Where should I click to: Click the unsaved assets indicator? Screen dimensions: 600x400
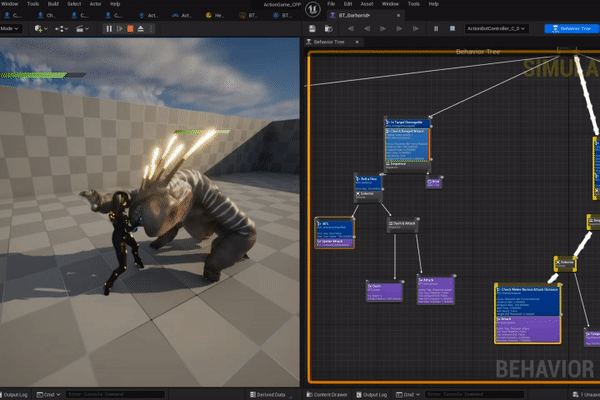586,395
